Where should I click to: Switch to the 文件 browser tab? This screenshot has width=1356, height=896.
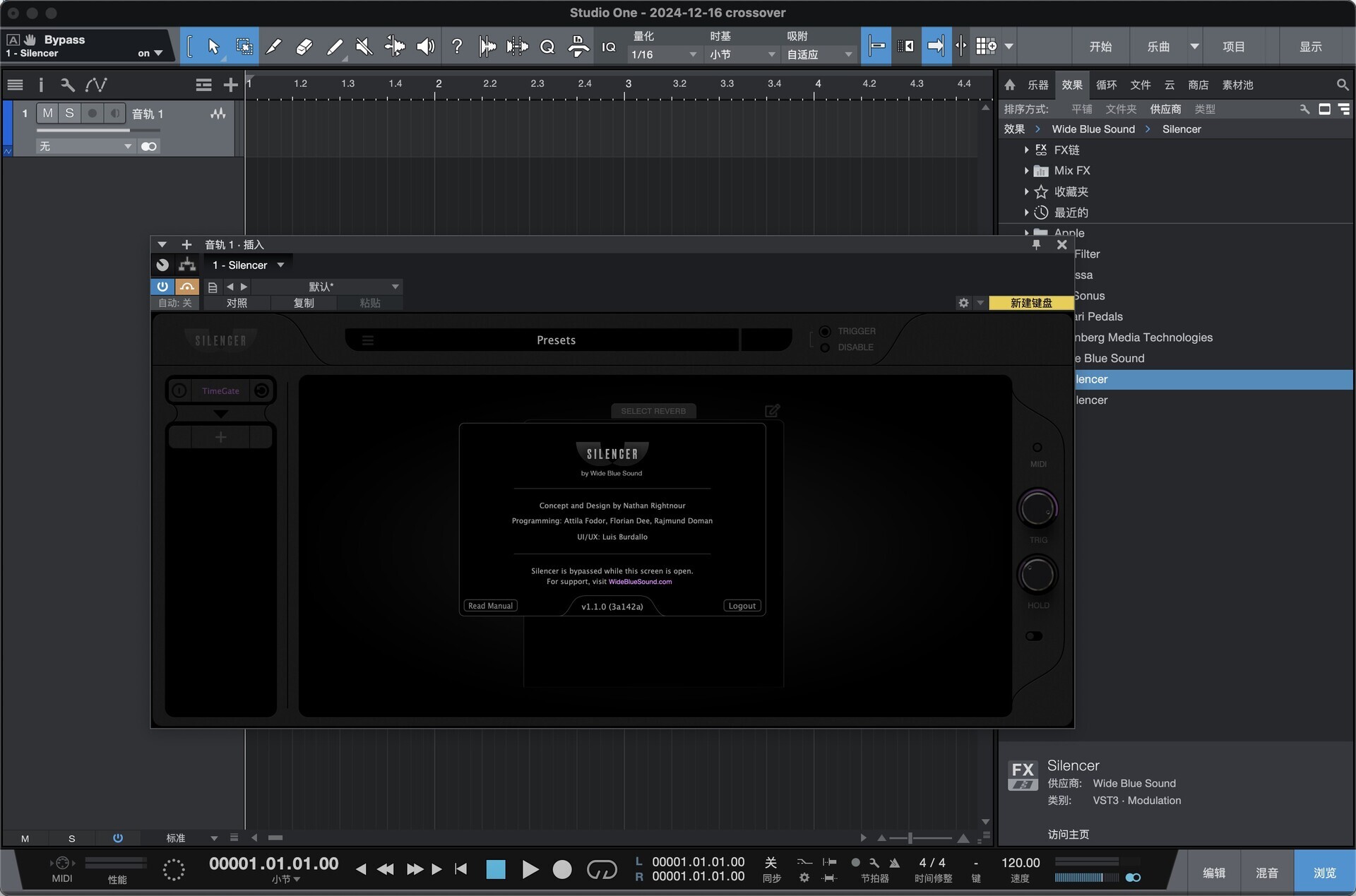pyautogui.click(x=1140, y=85)
